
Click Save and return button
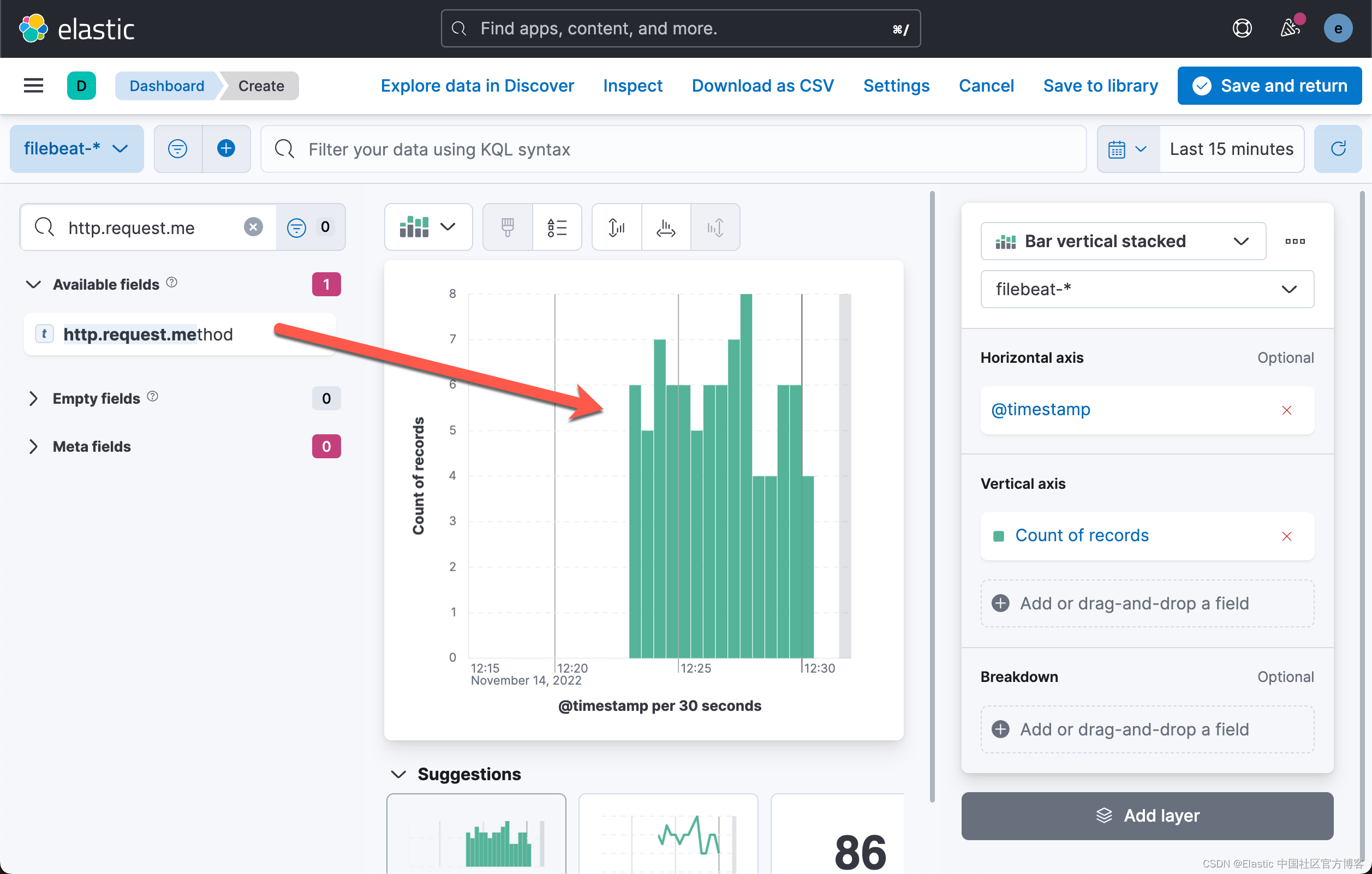(x=1269, y=86)
